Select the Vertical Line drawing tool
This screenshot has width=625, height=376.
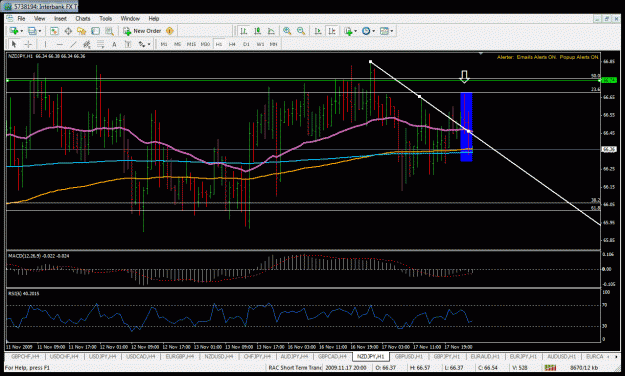[x=45, y=44]
